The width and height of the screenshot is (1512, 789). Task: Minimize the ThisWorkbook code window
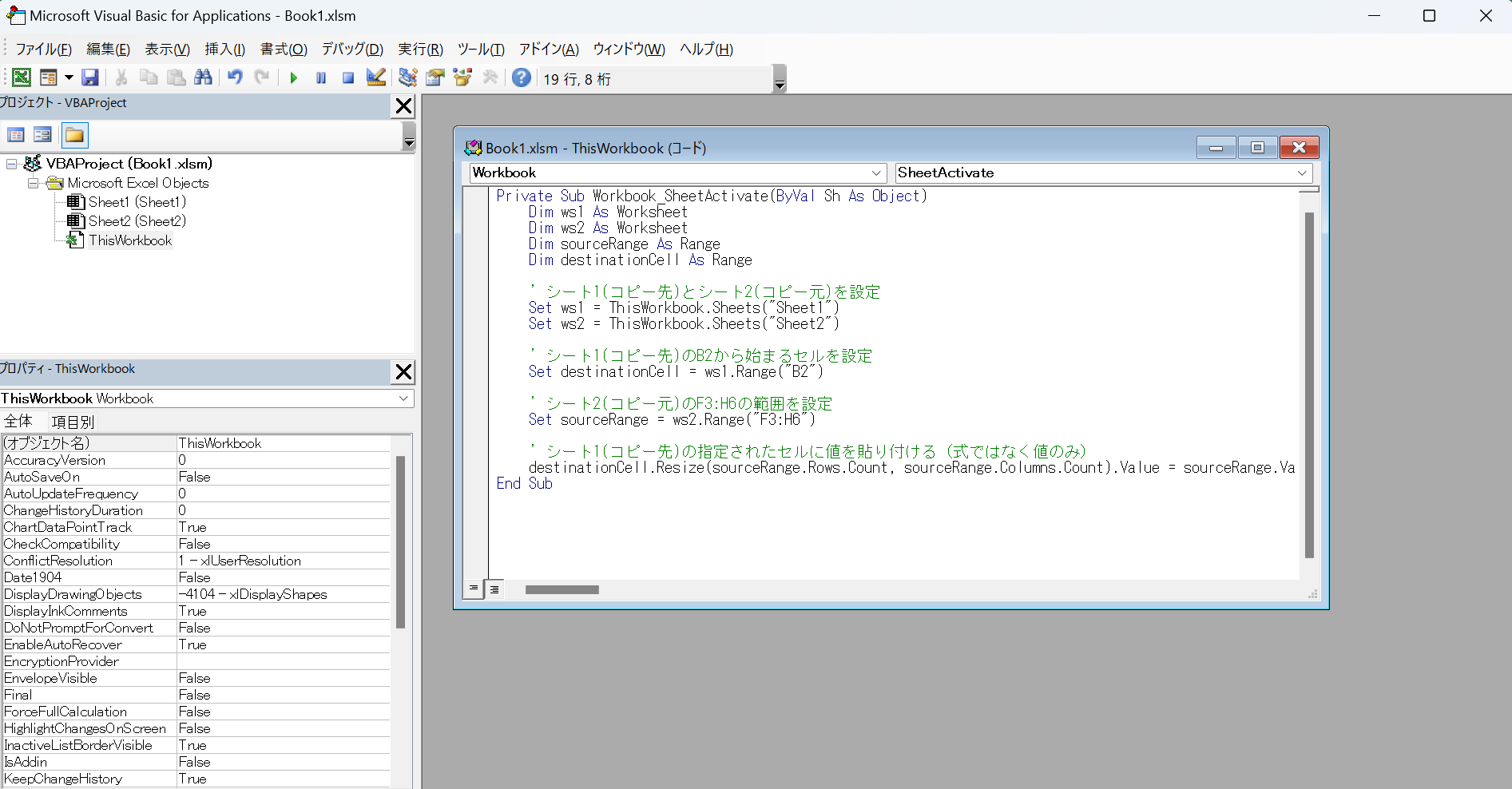(1216, 148)
